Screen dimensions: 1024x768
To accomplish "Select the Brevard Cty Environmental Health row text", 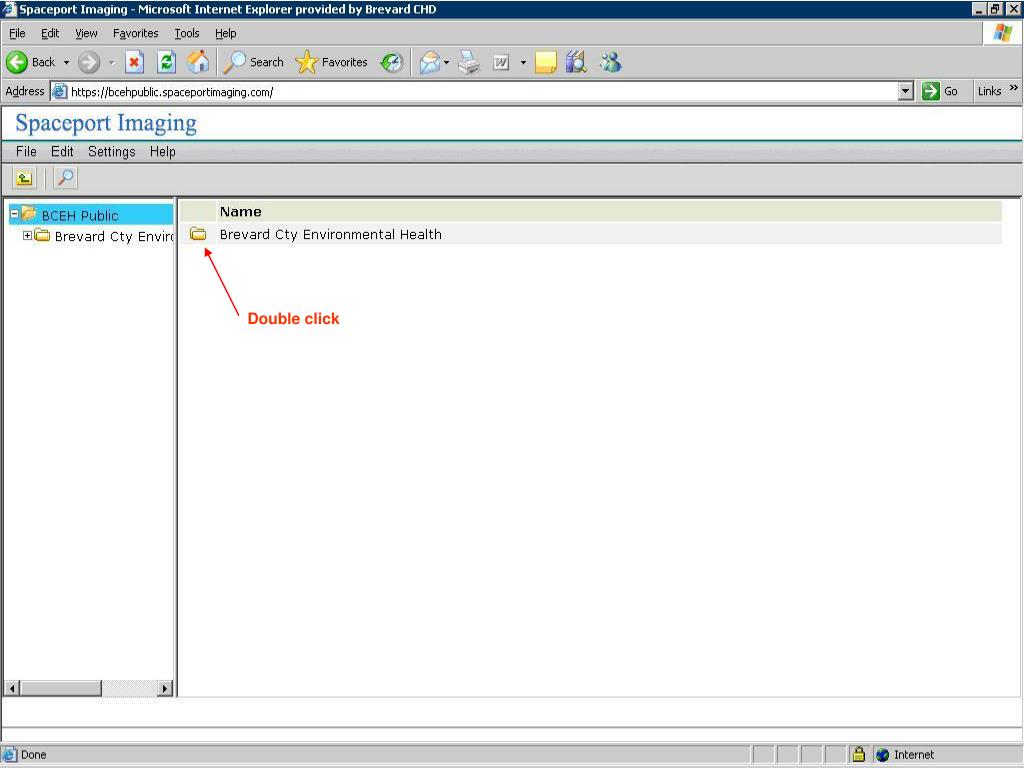I will pos(330,234).
